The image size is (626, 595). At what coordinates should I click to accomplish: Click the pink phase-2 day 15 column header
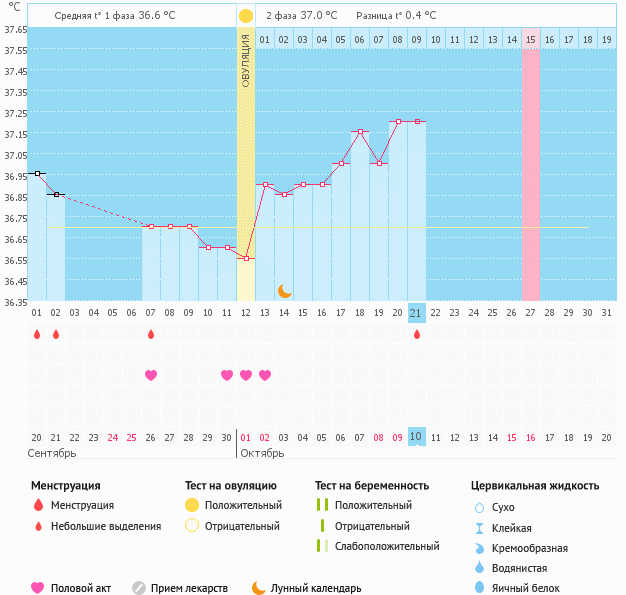[530, 40]
